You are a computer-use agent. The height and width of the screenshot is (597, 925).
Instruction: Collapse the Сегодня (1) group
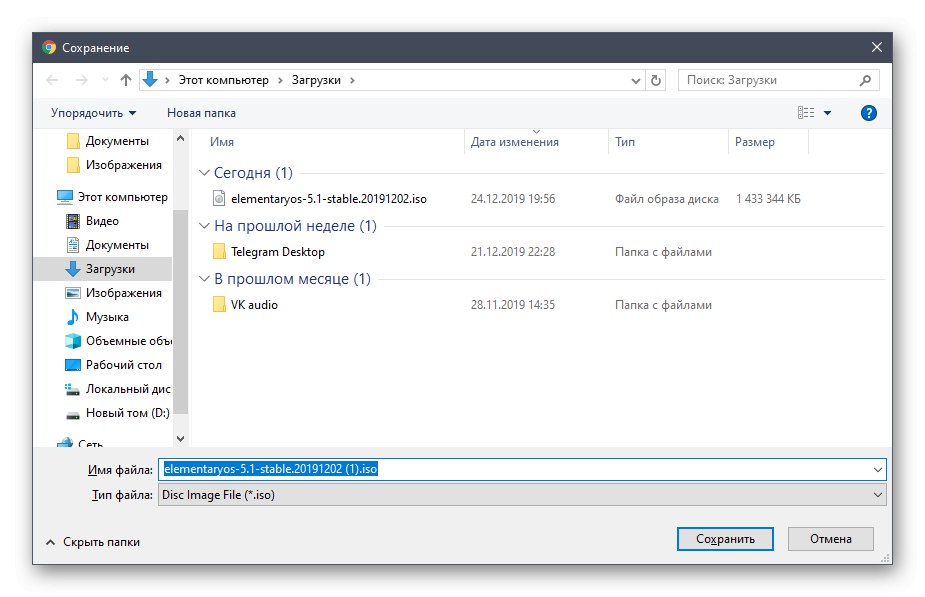tap(204, 173)
